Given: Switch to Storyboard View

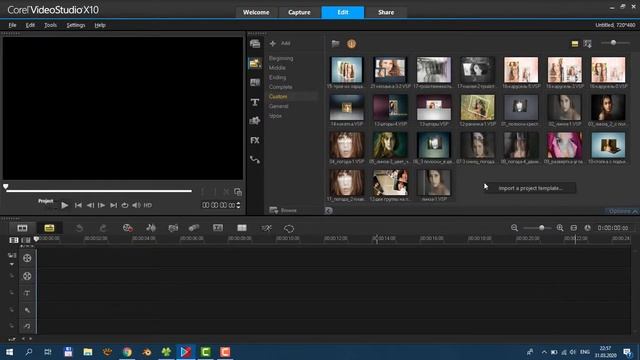Looking at the screenshot, I should coord(22,228).
